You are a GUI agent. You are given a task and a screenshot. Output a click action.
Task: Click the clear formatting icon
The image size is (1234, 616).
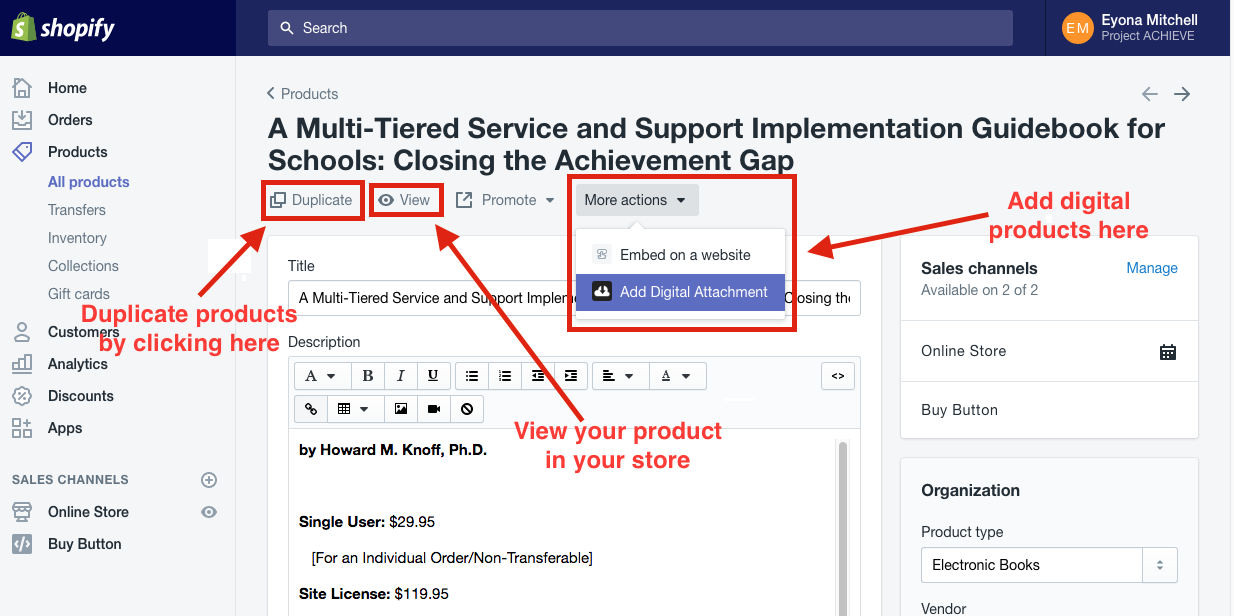pyautogui.click(x=467, y=409)
